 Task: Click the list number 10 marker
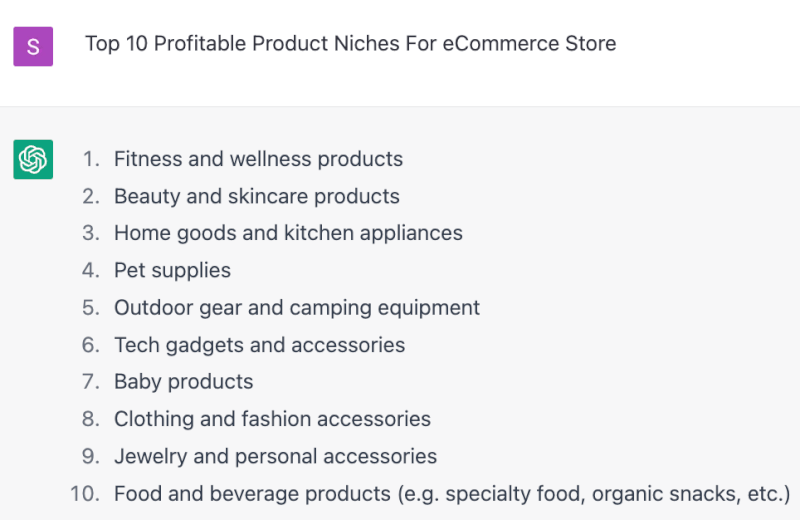click(85, 494)
